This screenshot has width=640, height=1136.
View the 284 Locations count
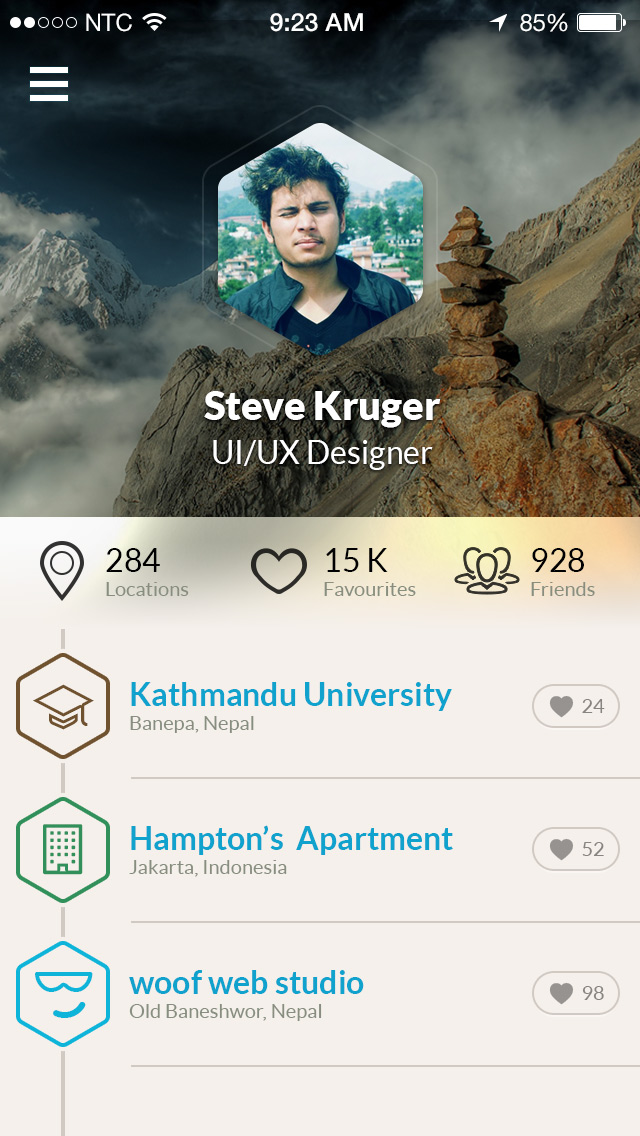tap(146, 572)
